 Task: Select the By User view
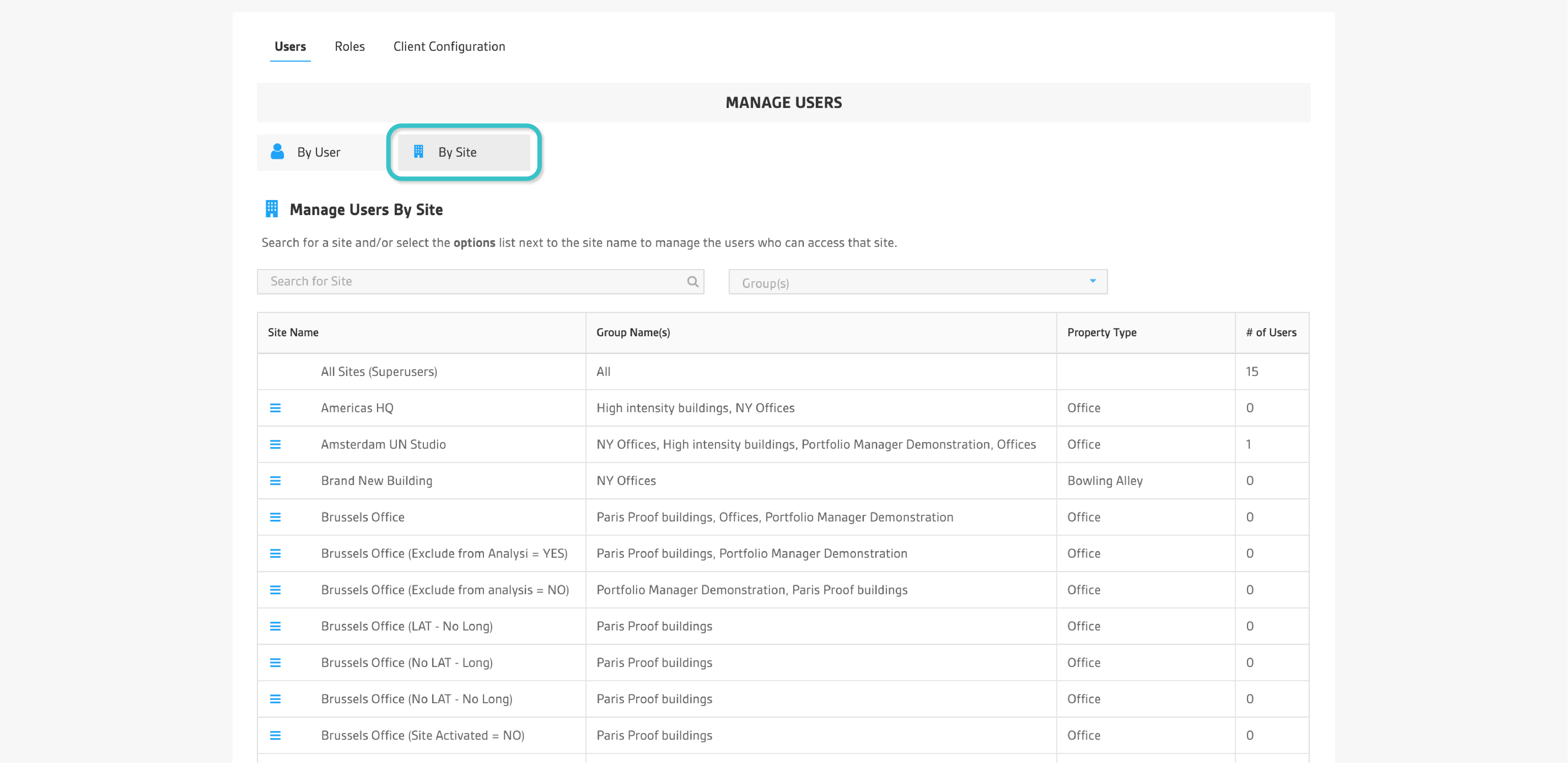click(x=322, y=152)
